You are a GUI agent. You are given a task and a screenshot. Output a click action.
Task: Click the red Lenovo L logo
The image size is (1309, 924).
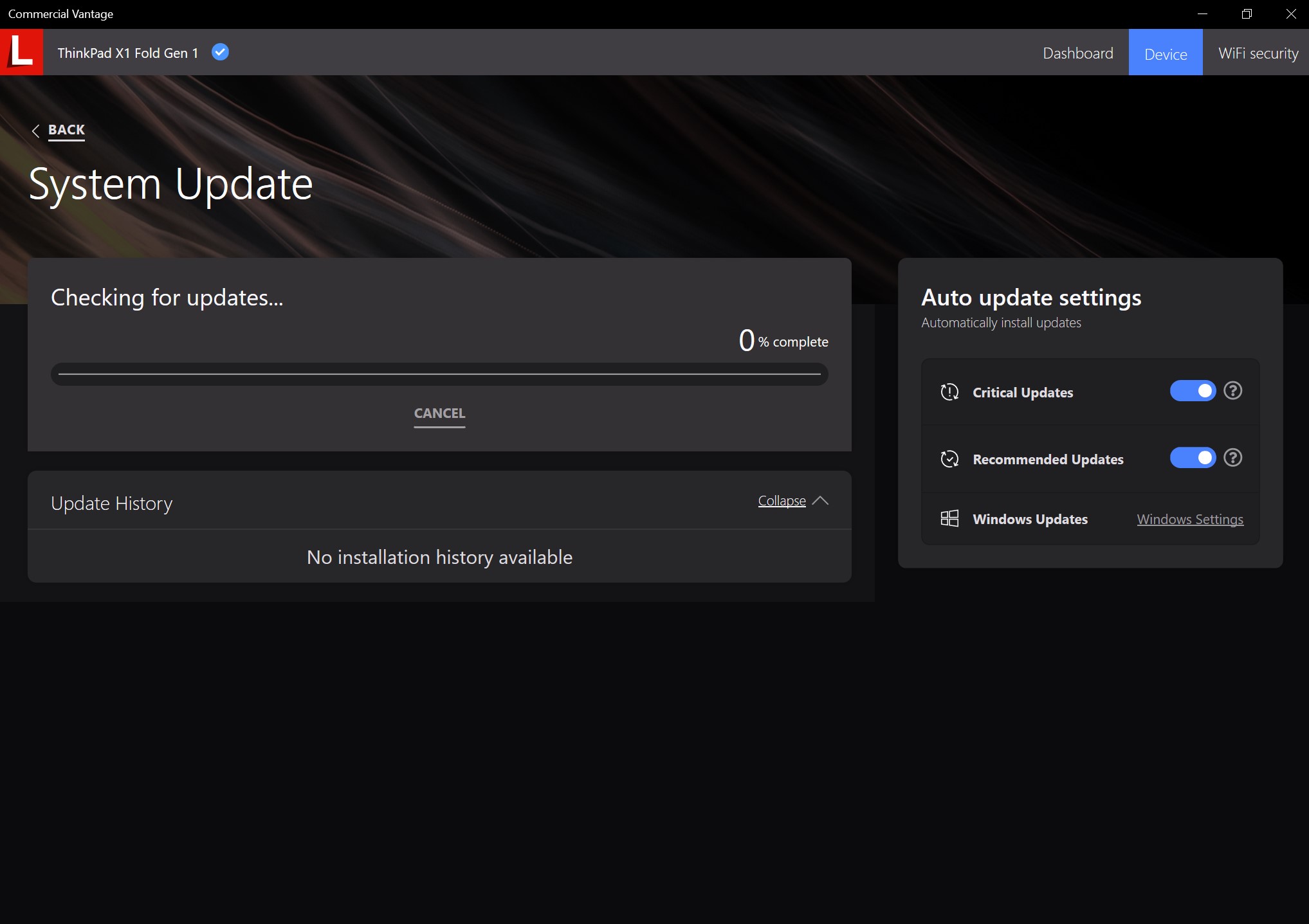point(21,52)
